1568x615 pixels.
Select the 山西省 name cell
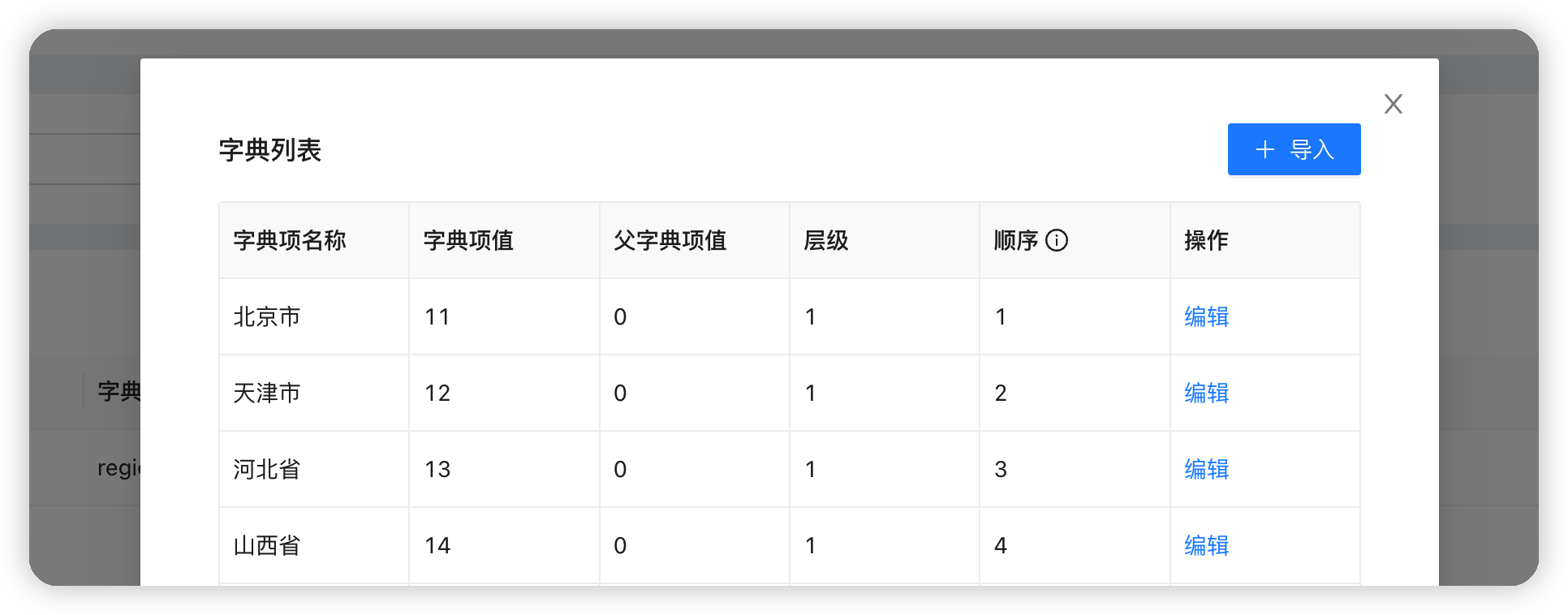314,545
